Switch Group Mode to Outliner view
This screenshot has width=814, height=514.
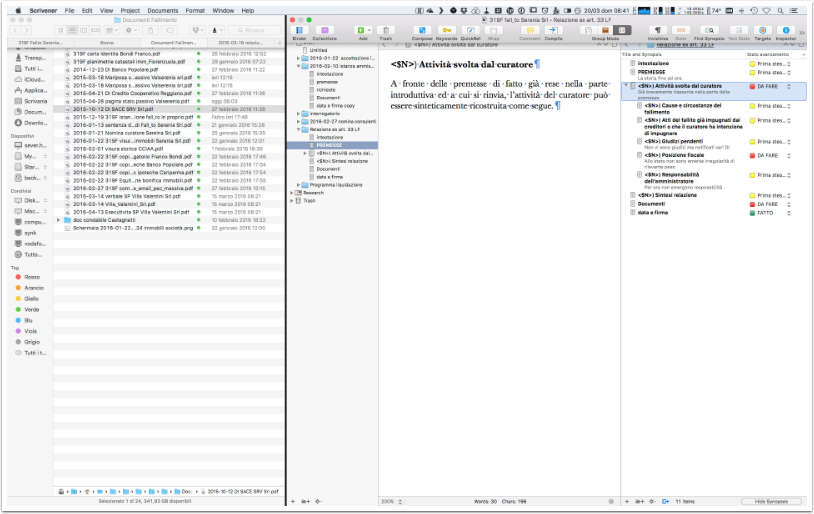click(622, 31)
